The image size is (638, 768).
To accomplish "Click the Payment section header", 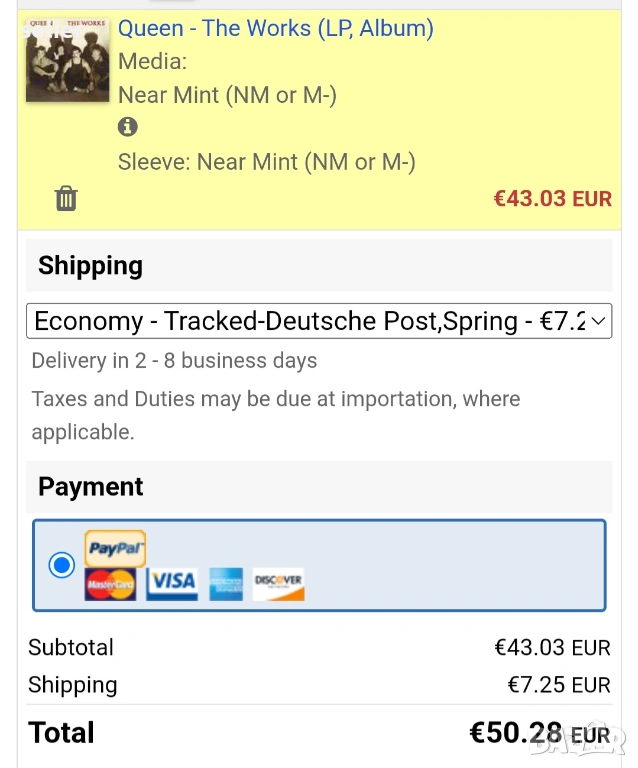I will coord(90,487).
